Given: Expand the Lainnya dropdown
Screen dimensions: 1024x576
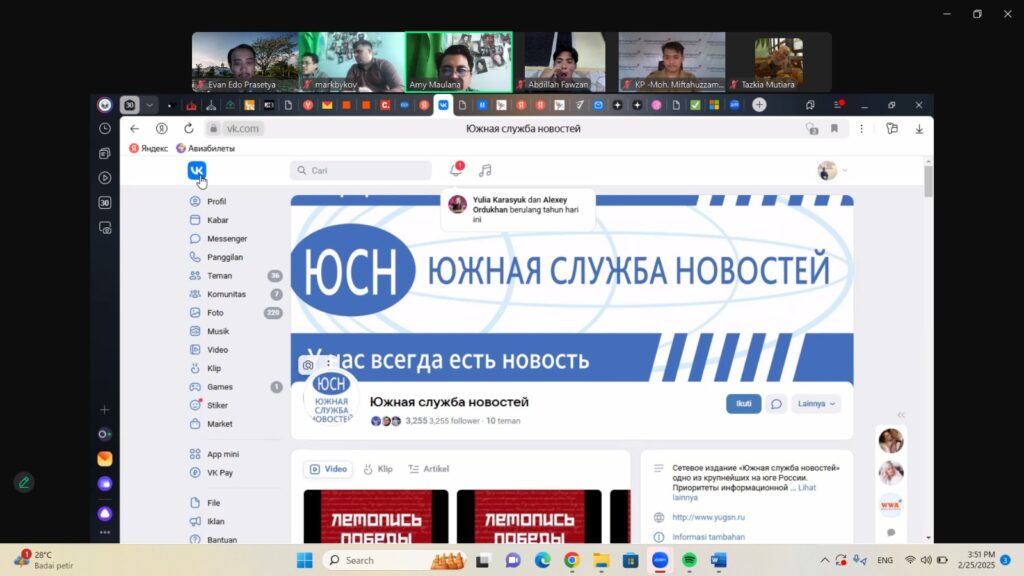Looking at the screenshot, I should (816, 404).
